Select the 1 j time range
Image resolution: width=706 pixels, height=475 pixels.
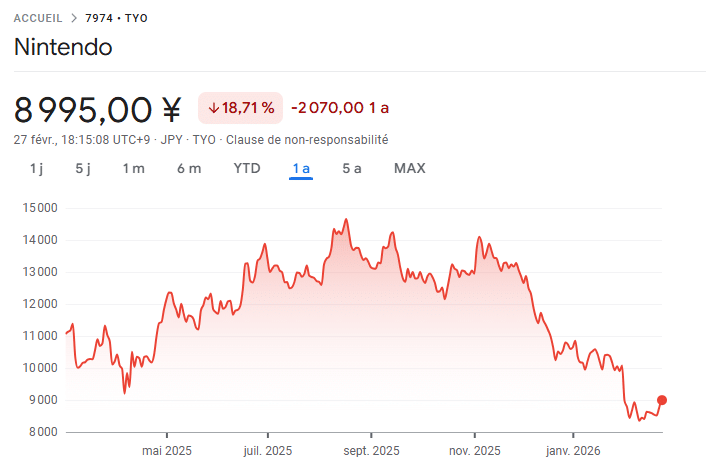36,168
